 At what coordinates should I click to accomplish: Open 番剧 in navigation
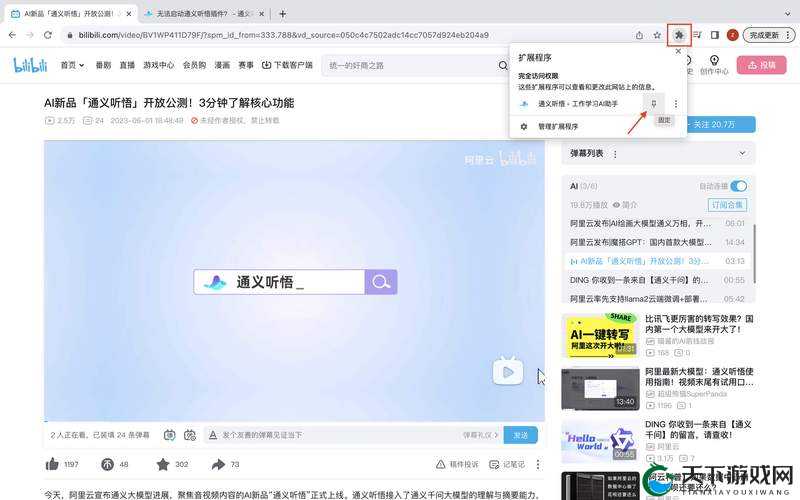tap(103, 65)
